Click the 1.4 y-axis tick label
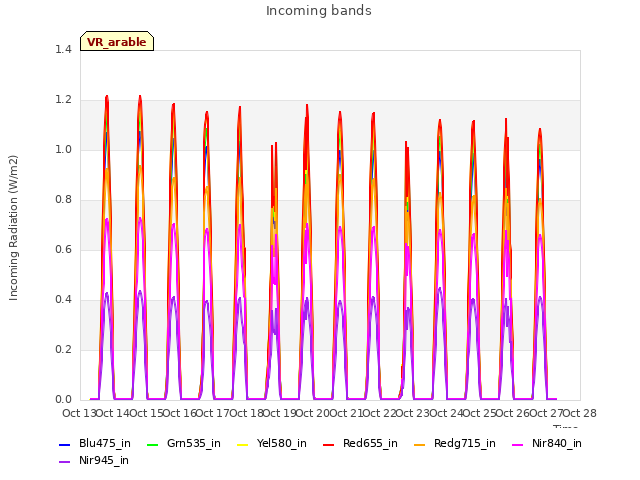This screenshot has height=480, width=640. coord(63,49)
